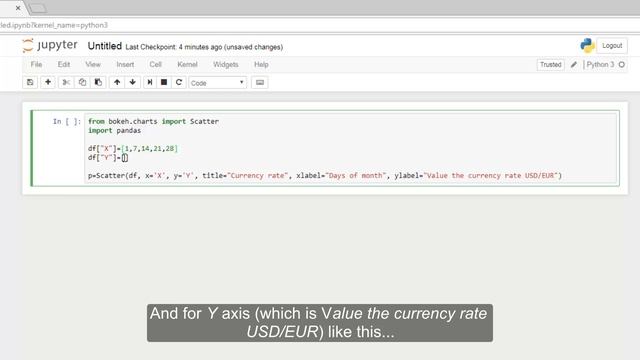This screenshot has width=640, height=360.
Task: Click the Last Checkpoint status text
Action: point(204,47)
